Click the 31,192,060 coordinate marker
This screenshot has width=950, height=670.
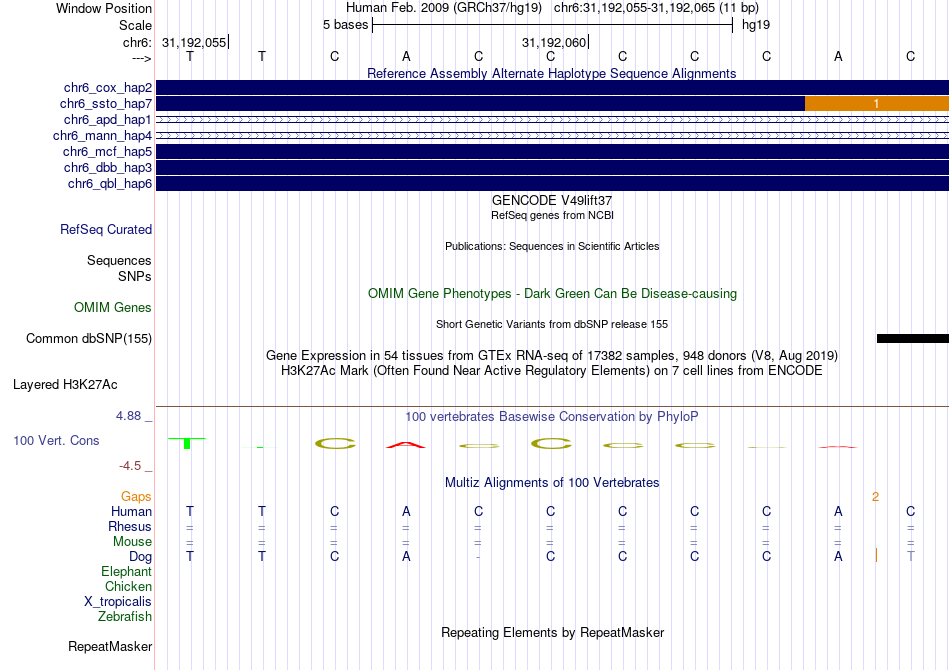click(554, 42)
